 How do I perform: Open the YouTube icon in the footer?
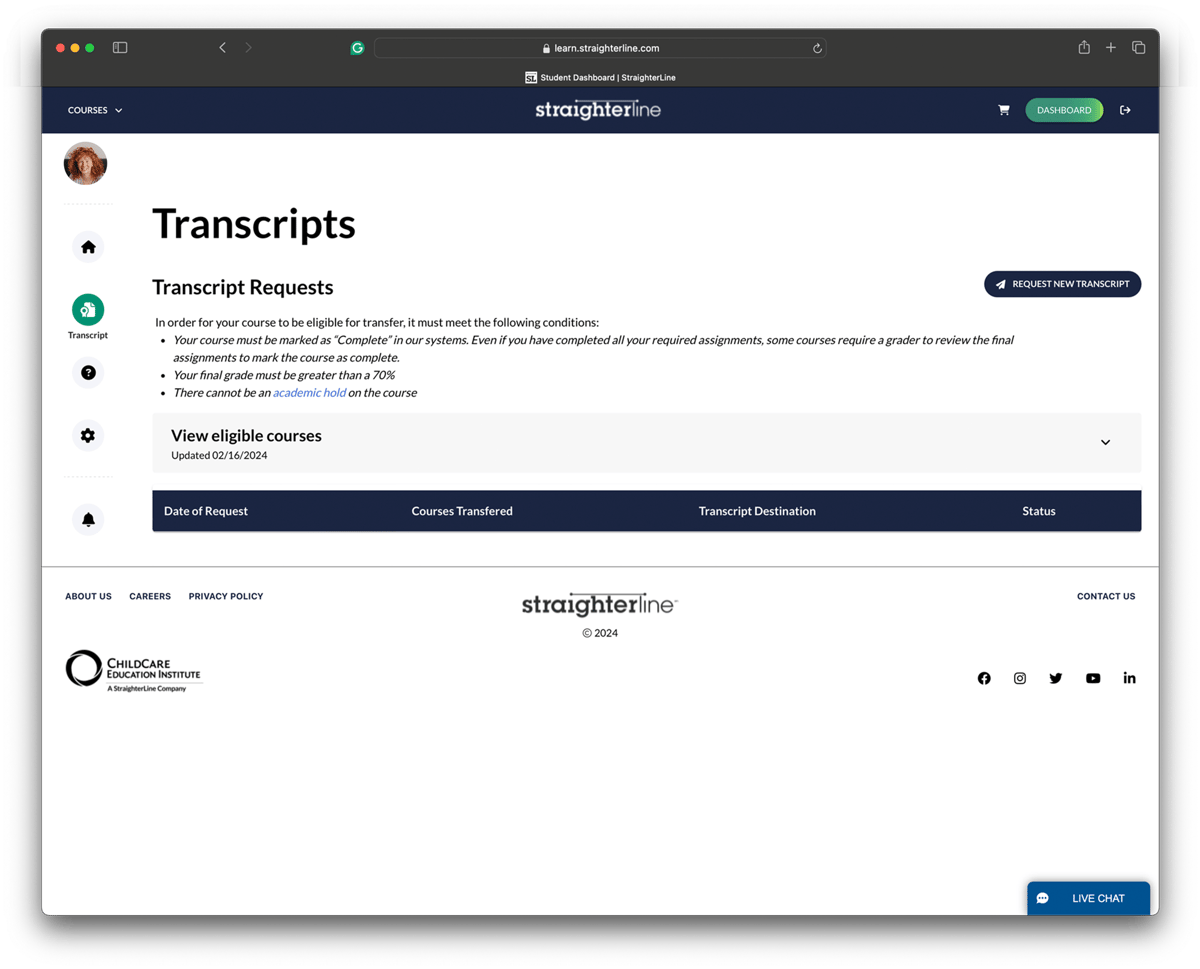pyautogui.click(x=1093, y=678)
